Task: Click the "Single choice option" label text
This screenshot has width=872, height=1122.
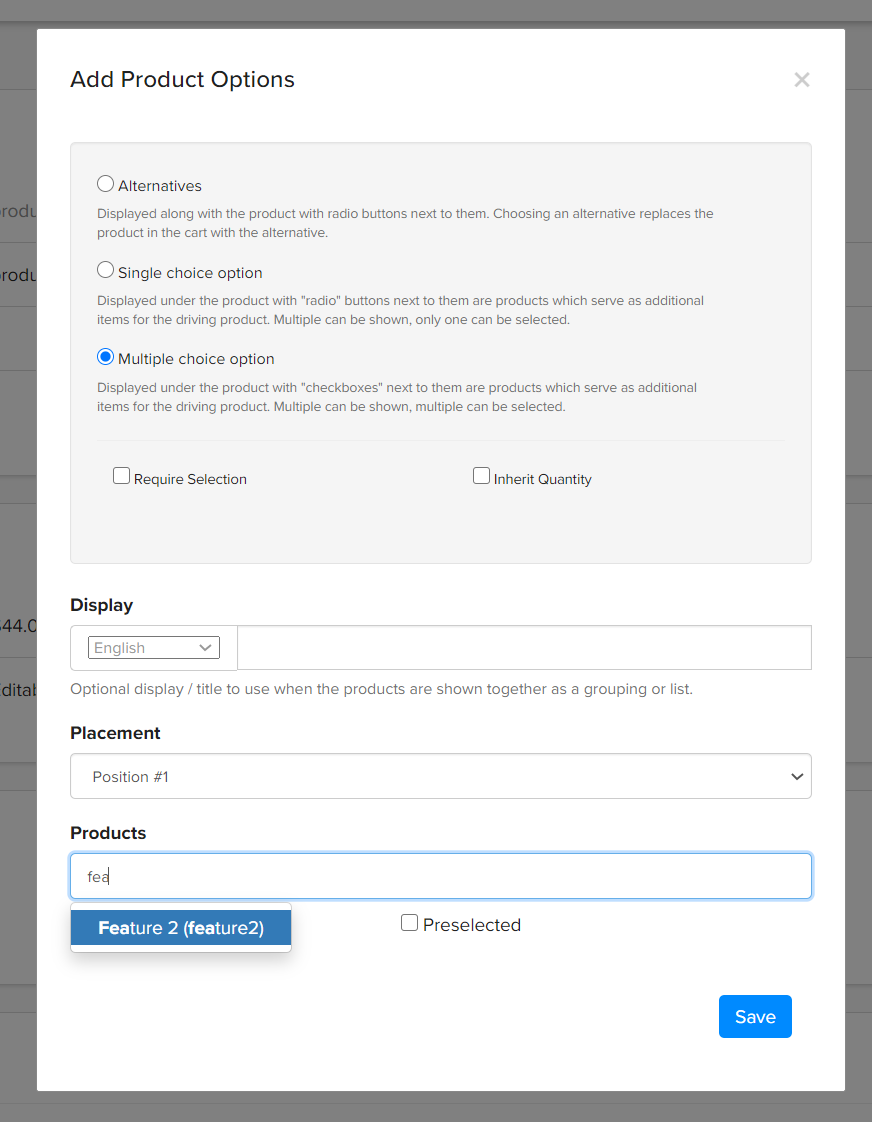Action: click(190, 273)
